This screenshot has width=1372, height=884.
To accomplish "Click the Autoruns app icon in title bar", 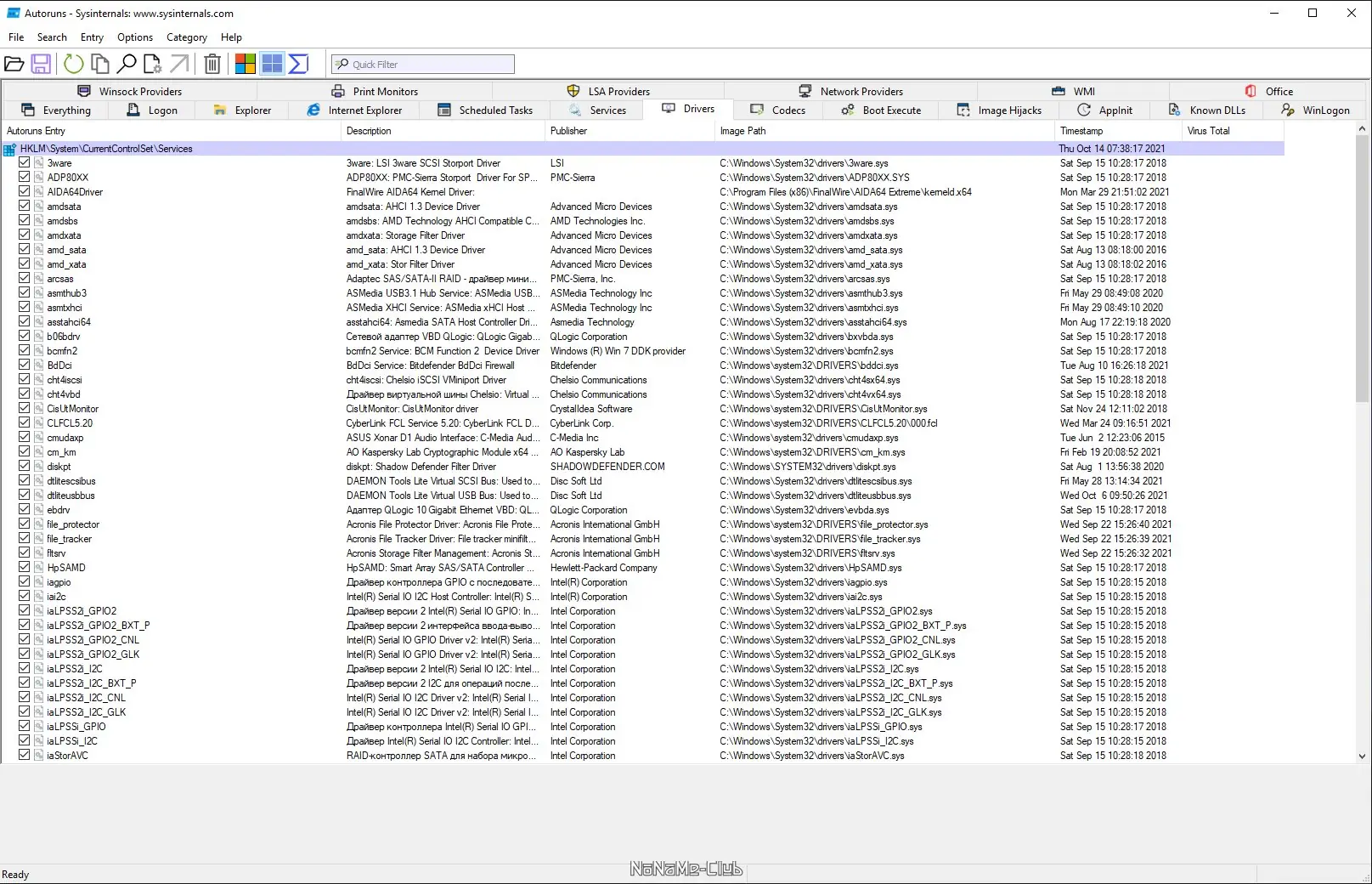I will click(x=14, y=13).
